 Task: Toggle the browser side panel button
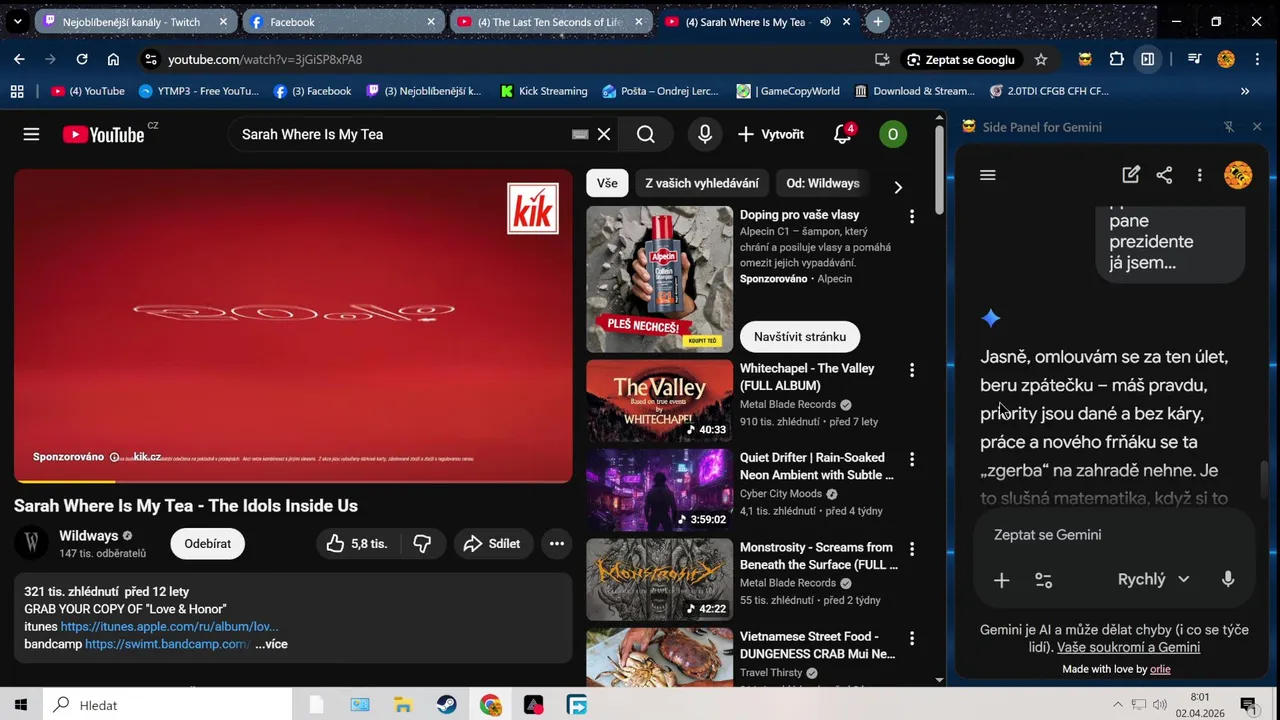click(x=1148, y=59)
